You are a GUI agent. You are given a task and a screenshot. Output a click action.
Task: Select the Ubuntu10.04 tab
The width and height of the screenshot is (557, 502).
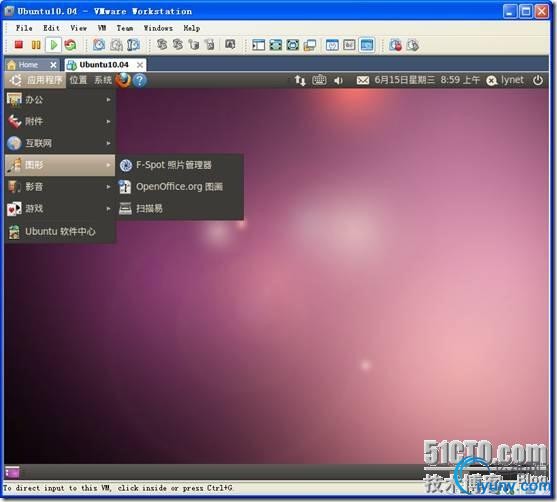(x=103, y=65)
